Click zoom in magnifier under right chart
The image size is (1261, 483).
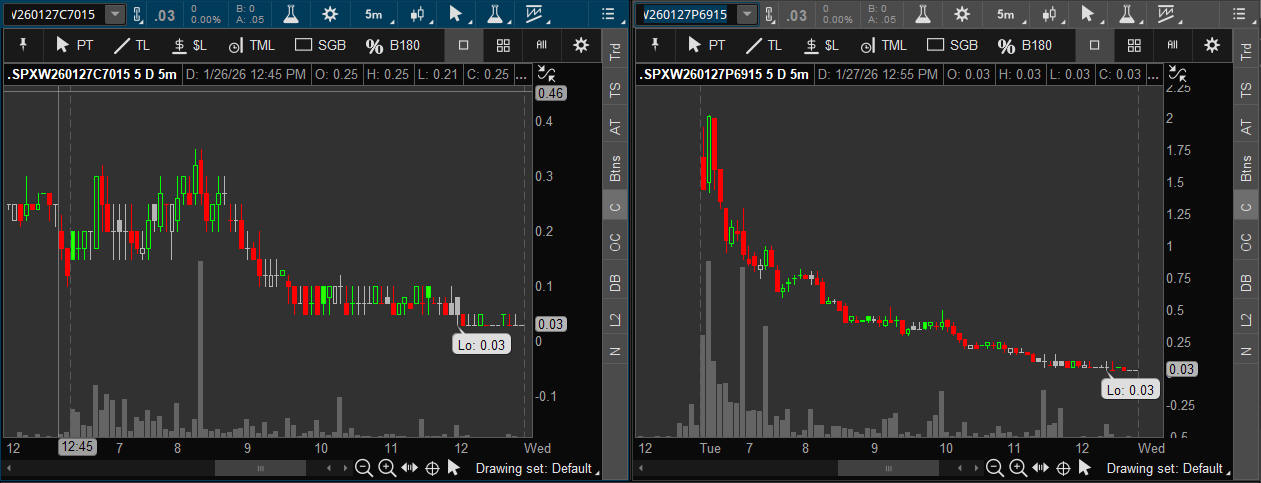1017,468
